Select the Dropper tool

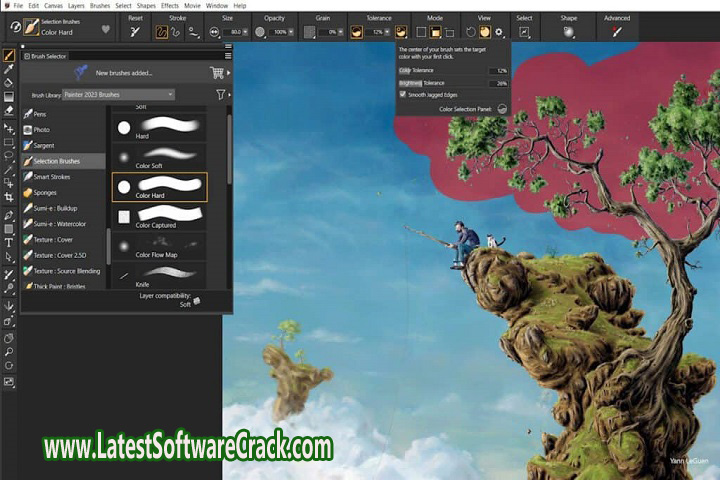click(9, 69)
